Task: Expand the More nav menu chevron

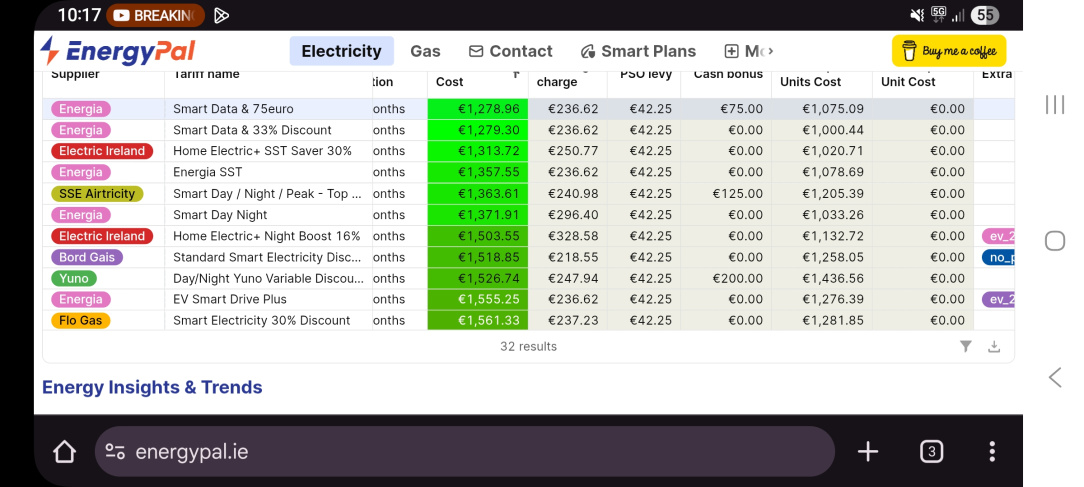Action: pos(771,51)
